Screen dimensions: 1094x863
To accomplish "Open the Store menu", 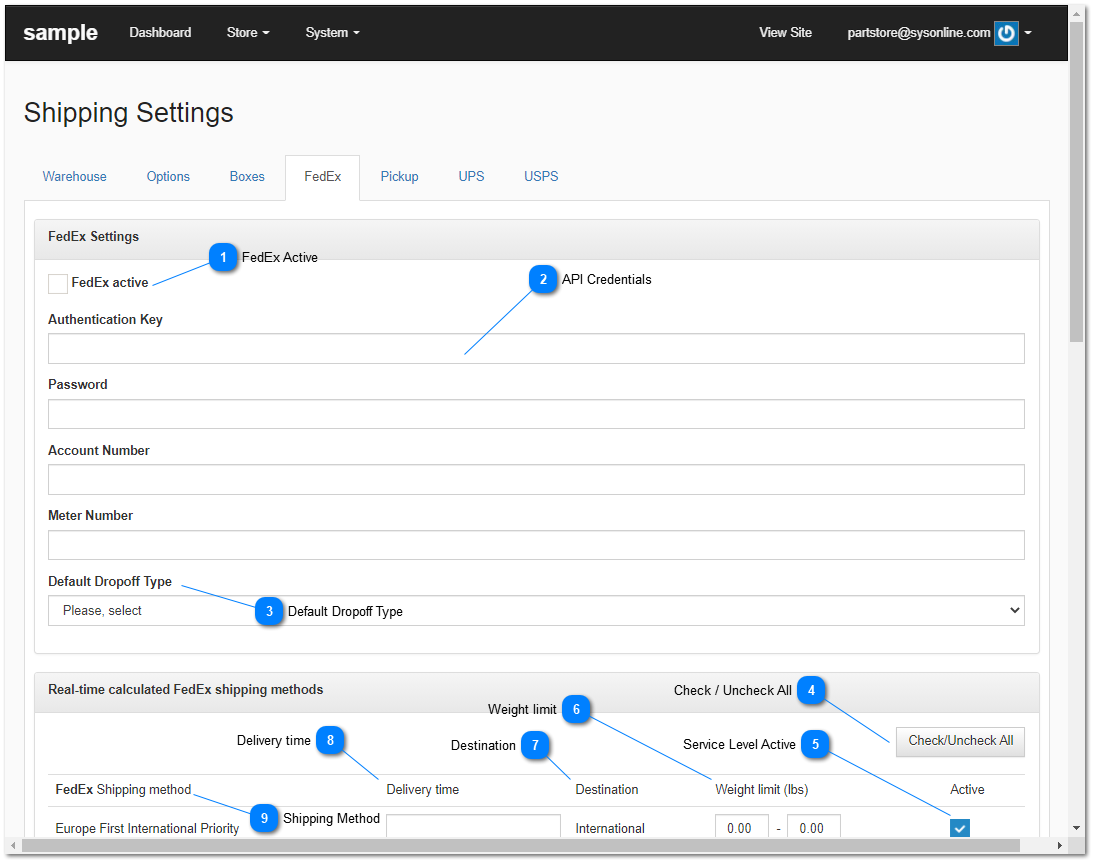I will coord(248,33).
